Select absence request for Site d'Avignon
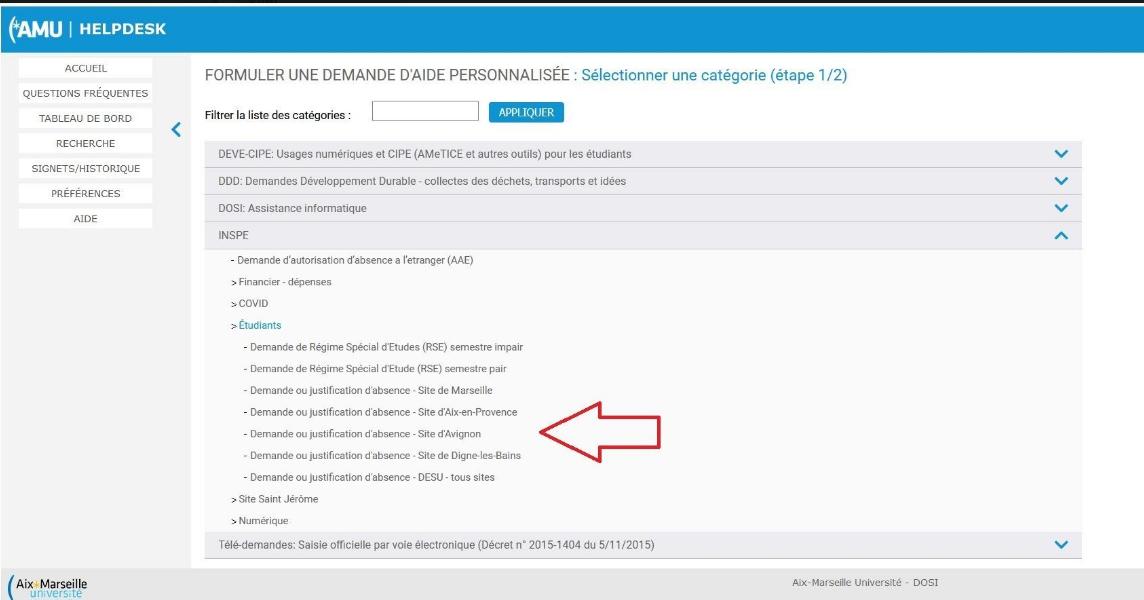 pos(365,434)
